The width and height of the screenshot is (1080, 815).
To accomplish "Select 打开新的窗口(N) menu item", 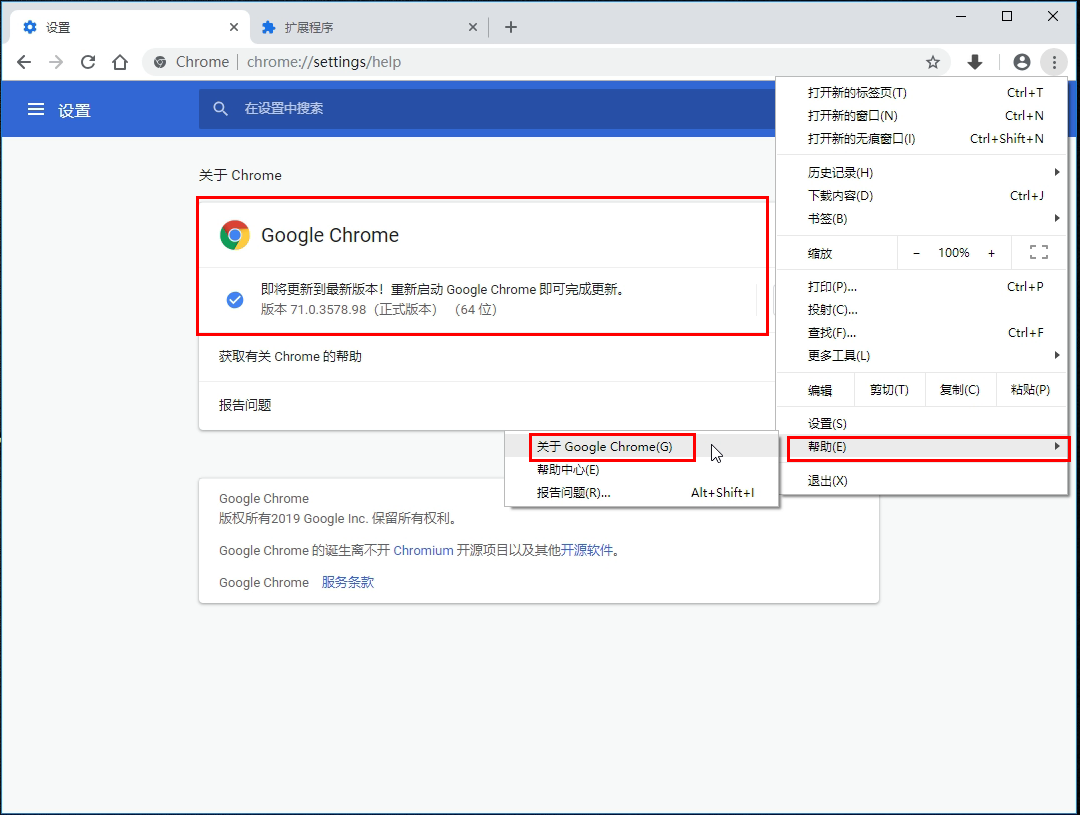I will click(922, 116).
